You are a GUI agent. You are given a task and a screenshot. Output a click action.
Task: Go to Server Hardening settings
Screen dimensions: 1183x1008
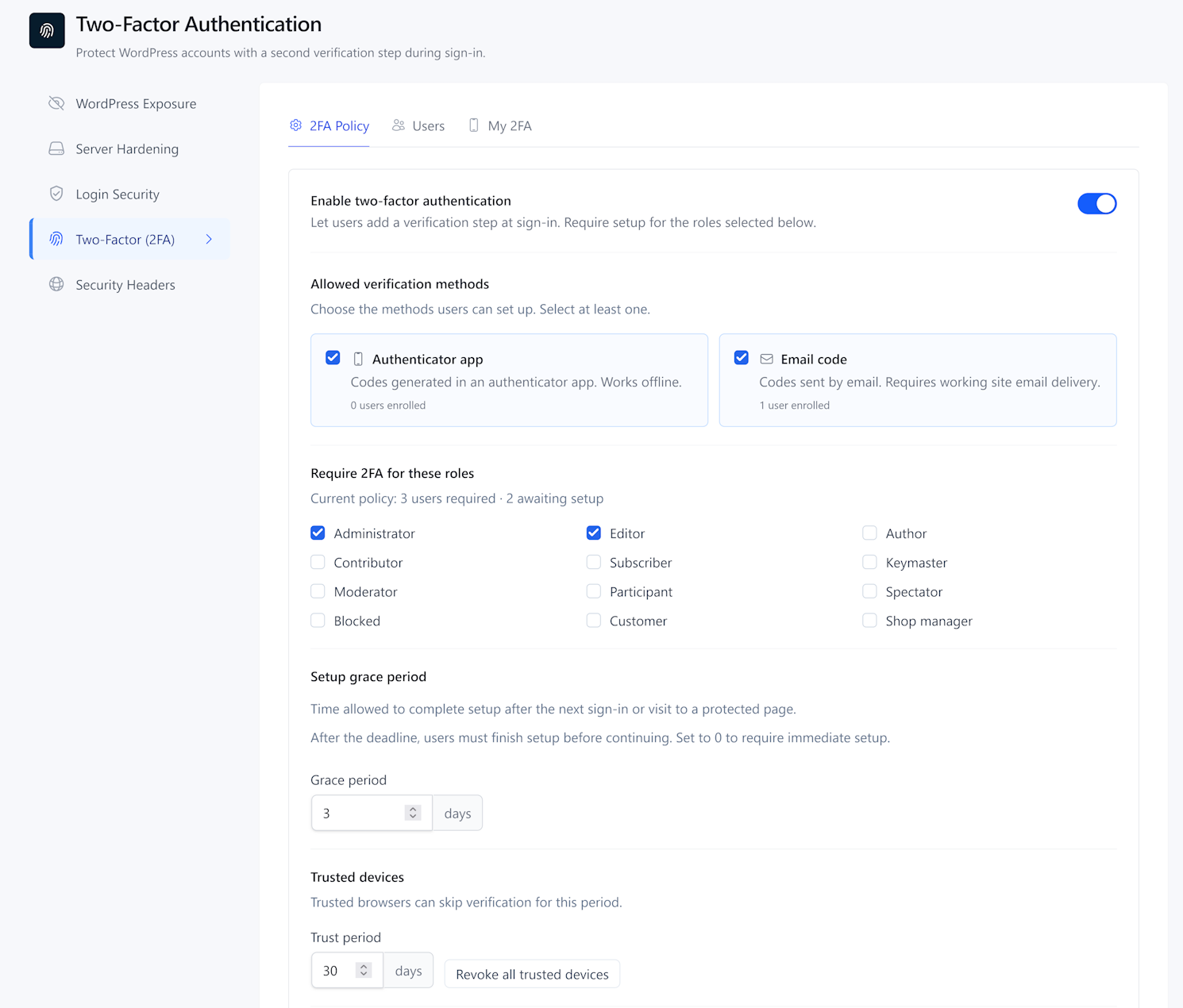(x=129, y=148)
